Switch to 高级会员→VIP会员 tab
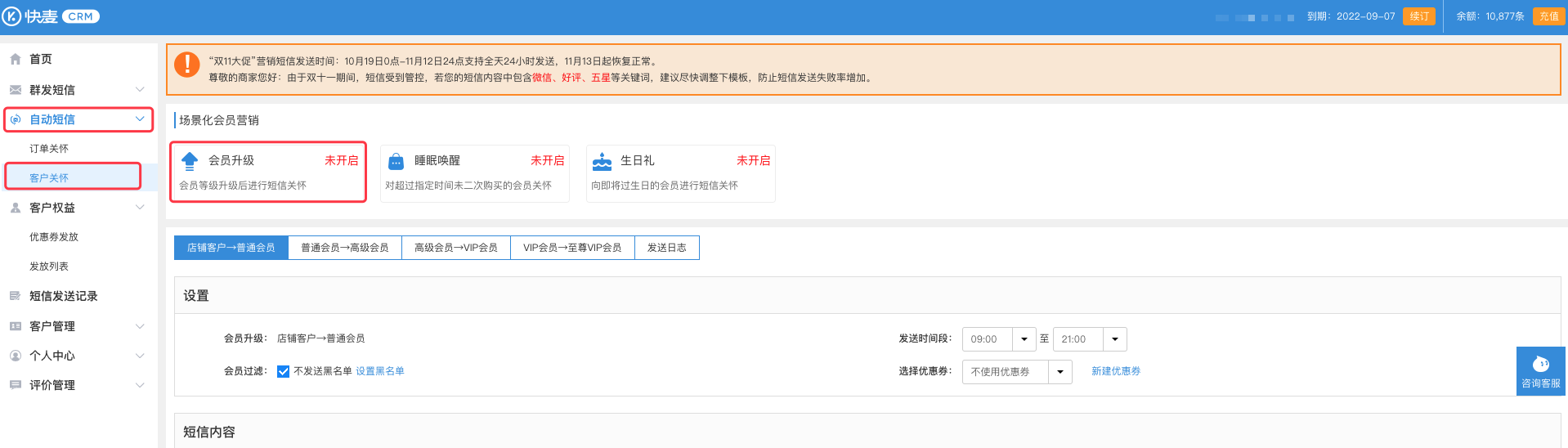This screenshot has height=448, width=1568. click(x=456, y=248)
